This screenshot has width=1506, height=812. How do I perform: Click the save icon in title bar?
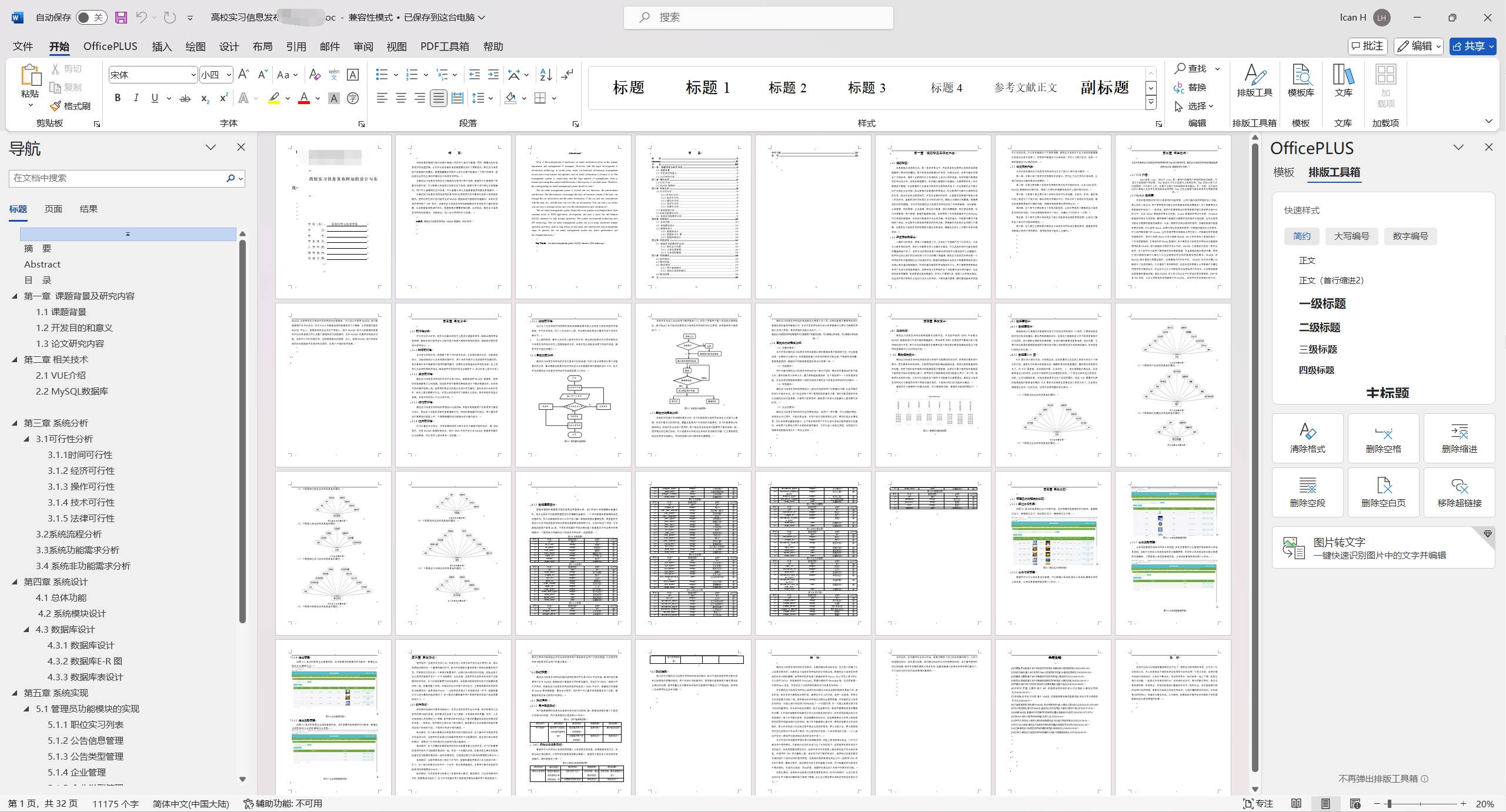[x=121, y=17]
